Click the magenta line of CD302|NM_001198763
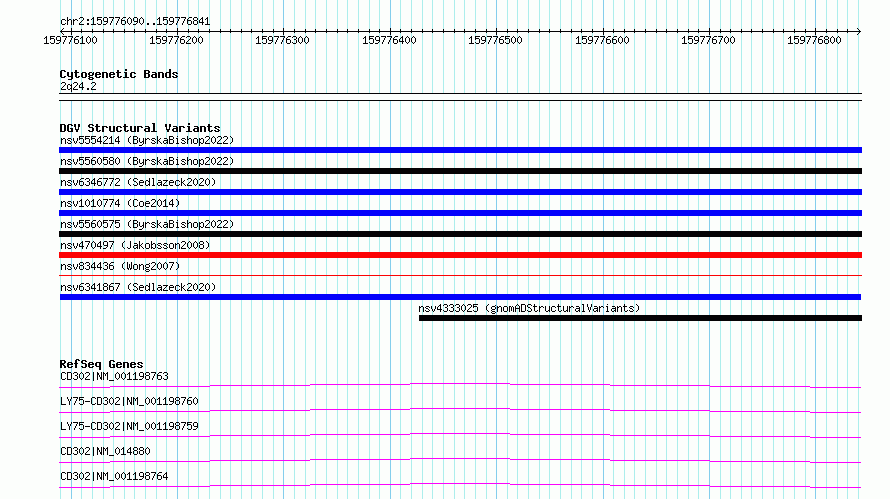890x499 pixels. (x=460, y=385)
